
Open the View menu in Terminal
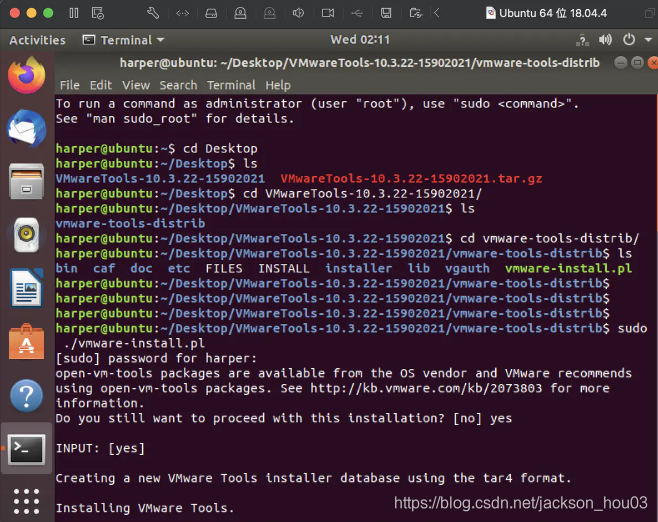[136, 85]
